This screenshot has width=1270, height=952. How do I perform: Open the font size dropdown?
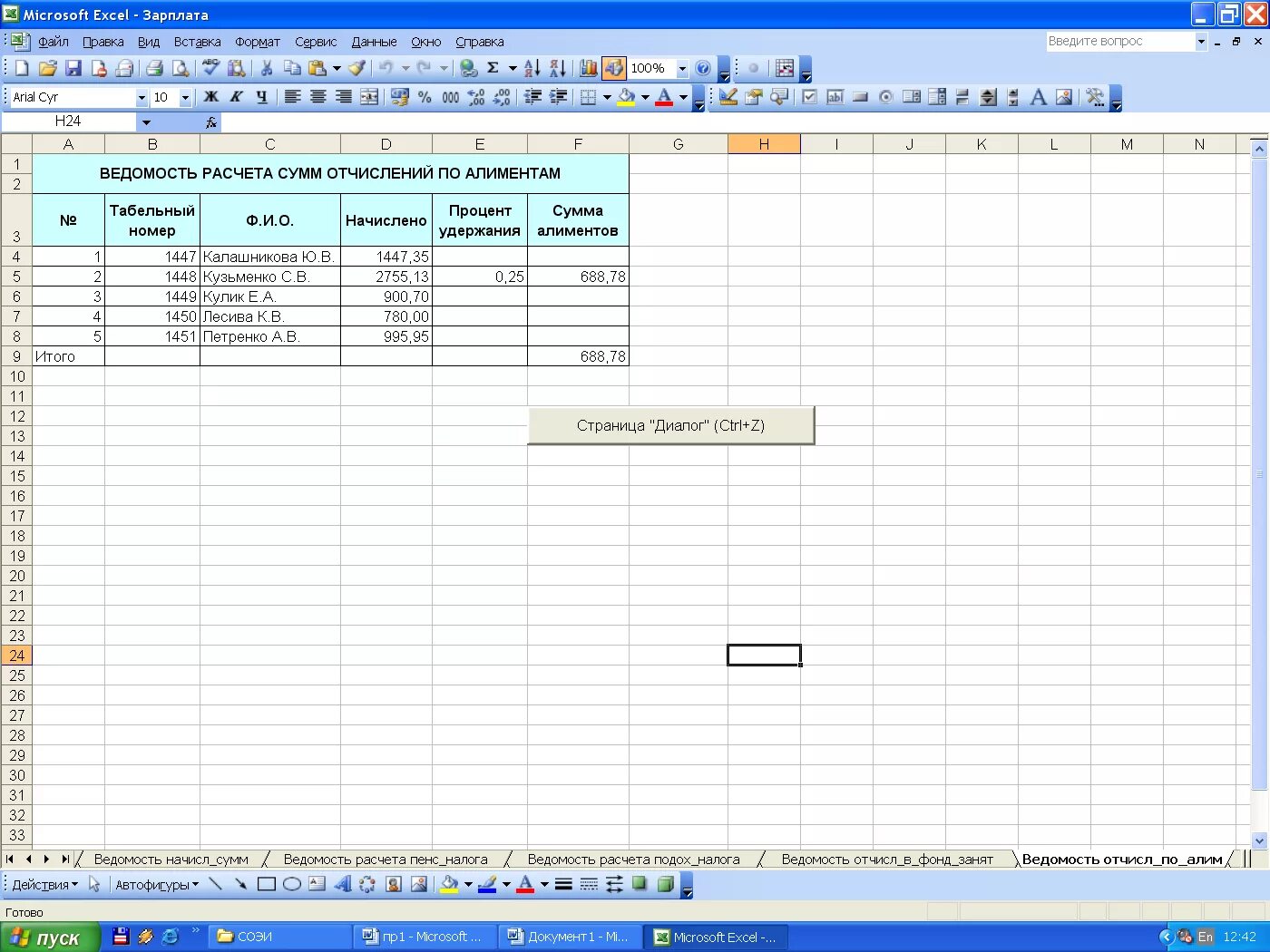click(185, 97)
